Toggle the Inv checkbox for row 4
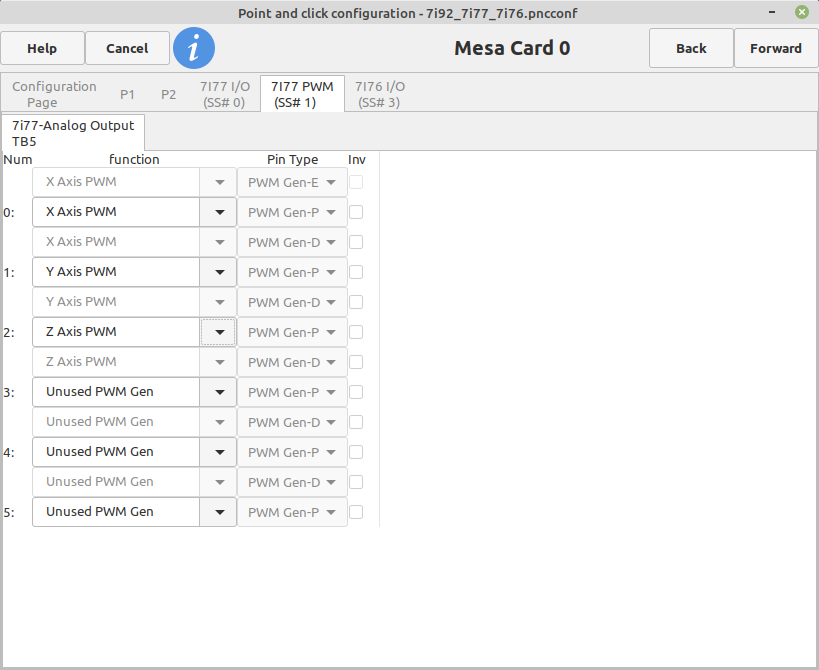 (x=356, y=452)
